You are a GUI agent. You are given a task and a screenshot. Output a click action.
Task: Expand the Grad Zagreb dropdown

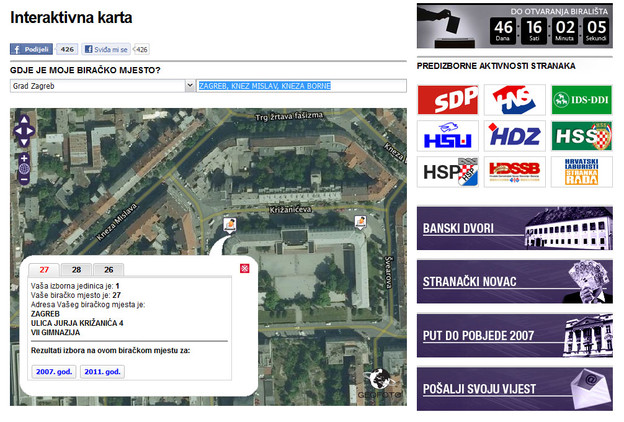[x=190, y=86]
